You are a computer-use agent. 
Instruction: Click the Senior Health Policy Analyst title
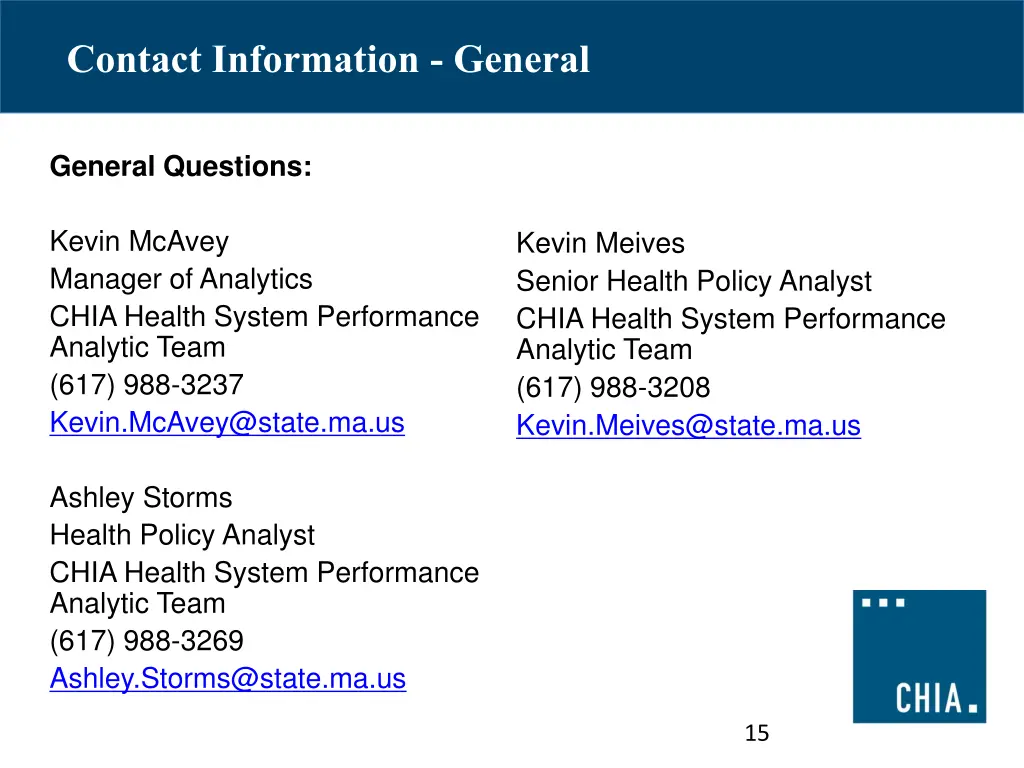coord(694,281)
